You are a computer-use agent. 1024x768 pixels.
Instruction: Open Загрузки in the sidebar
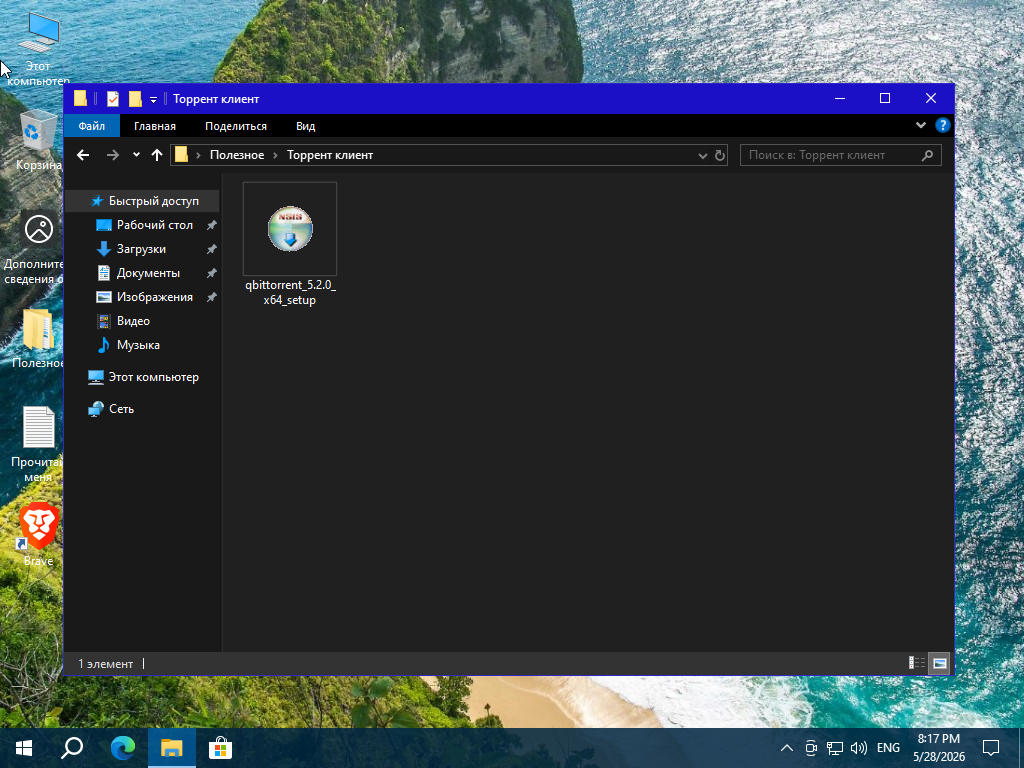(x=141, y=249)
